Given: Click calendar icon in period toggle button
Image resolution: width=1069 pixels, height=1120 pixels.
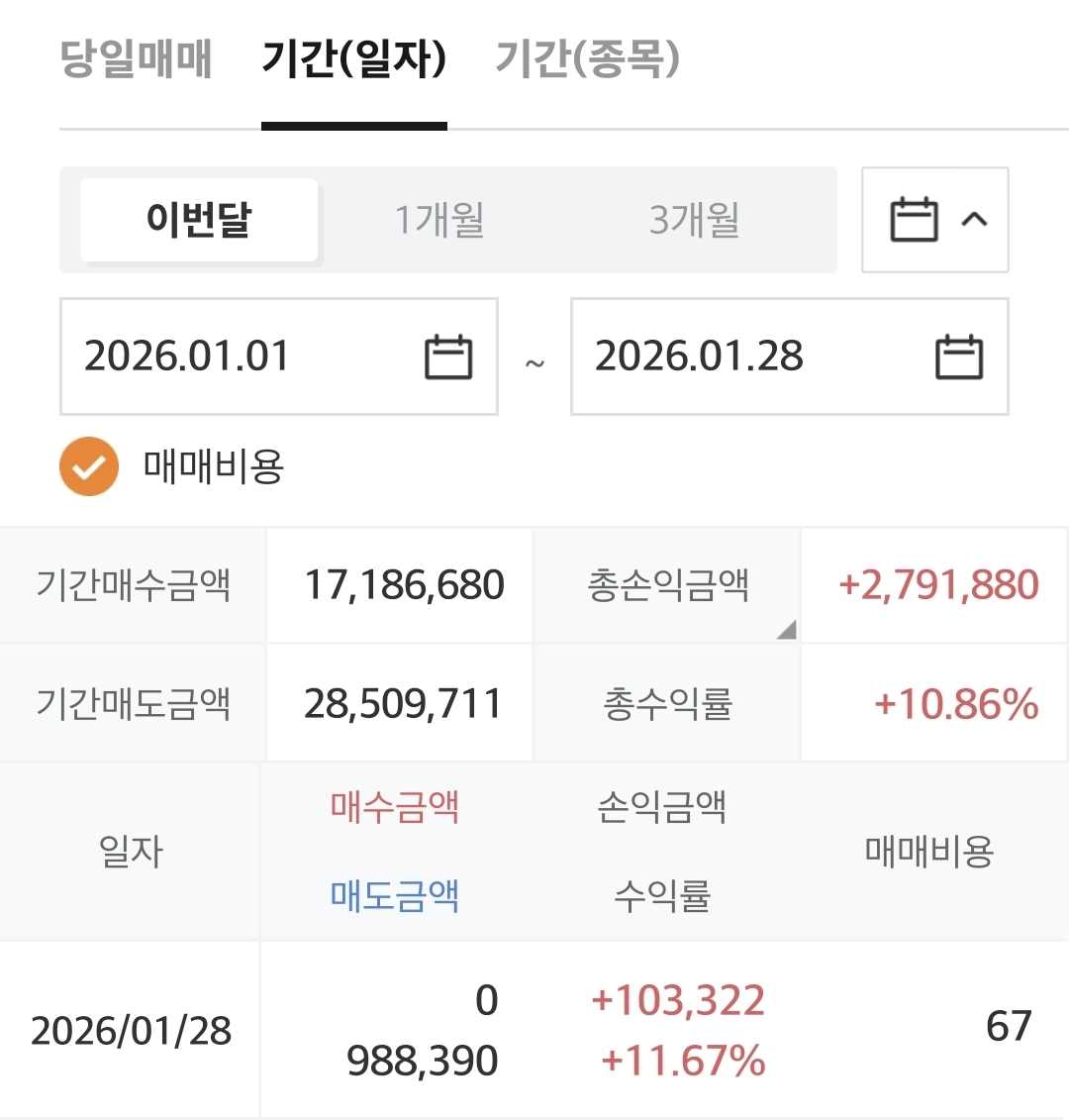Looking at the screenshot, I should click(914, 220).
